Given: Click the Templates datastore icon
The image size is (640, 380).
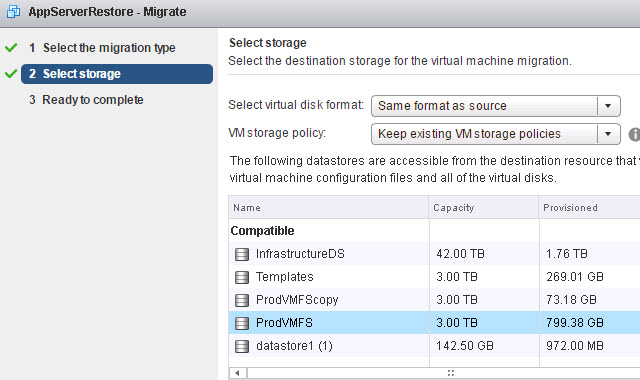Looking at the screenshot, I should point(242,277).
